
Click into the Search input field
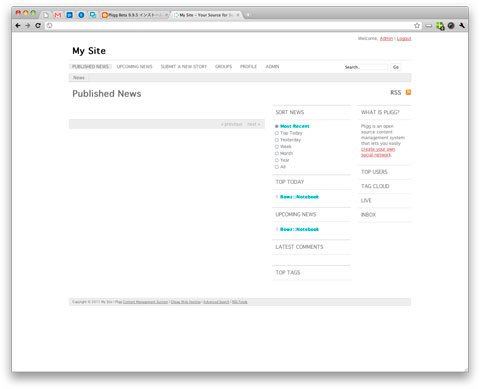[x=366, y=67]
